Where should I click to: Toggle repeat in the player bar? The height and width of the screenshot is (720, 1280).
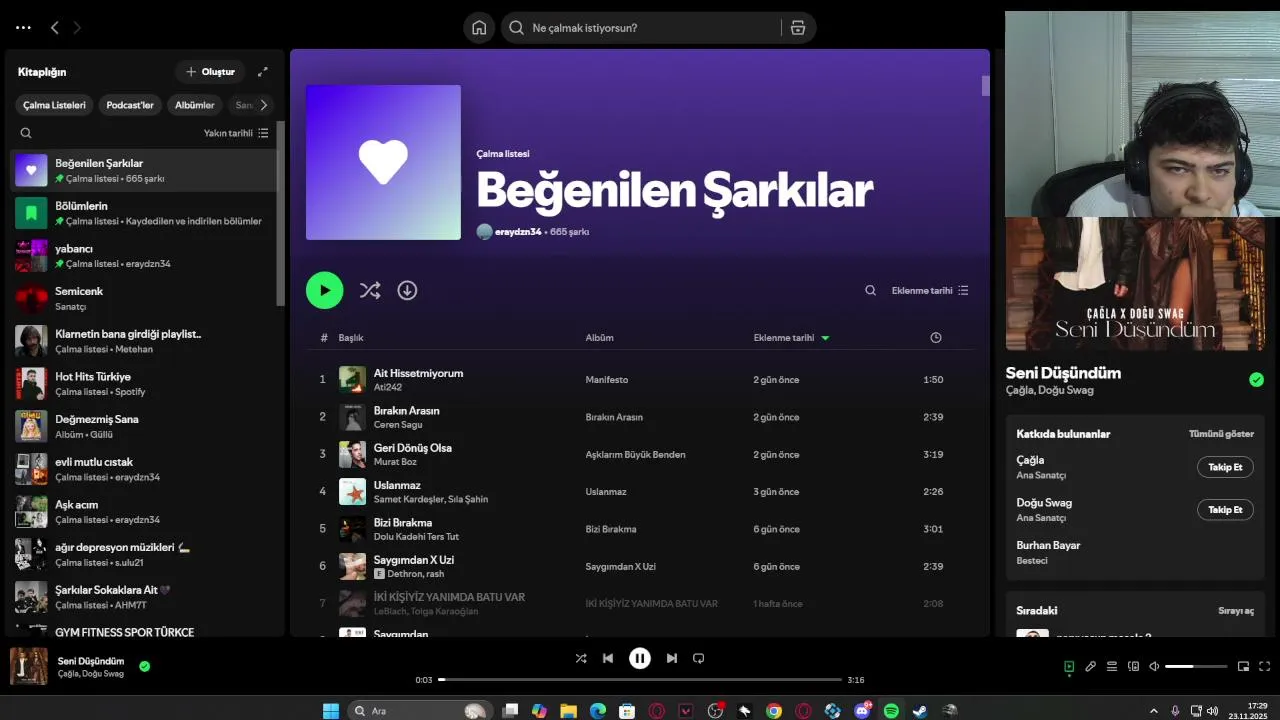tap(699, 658)
